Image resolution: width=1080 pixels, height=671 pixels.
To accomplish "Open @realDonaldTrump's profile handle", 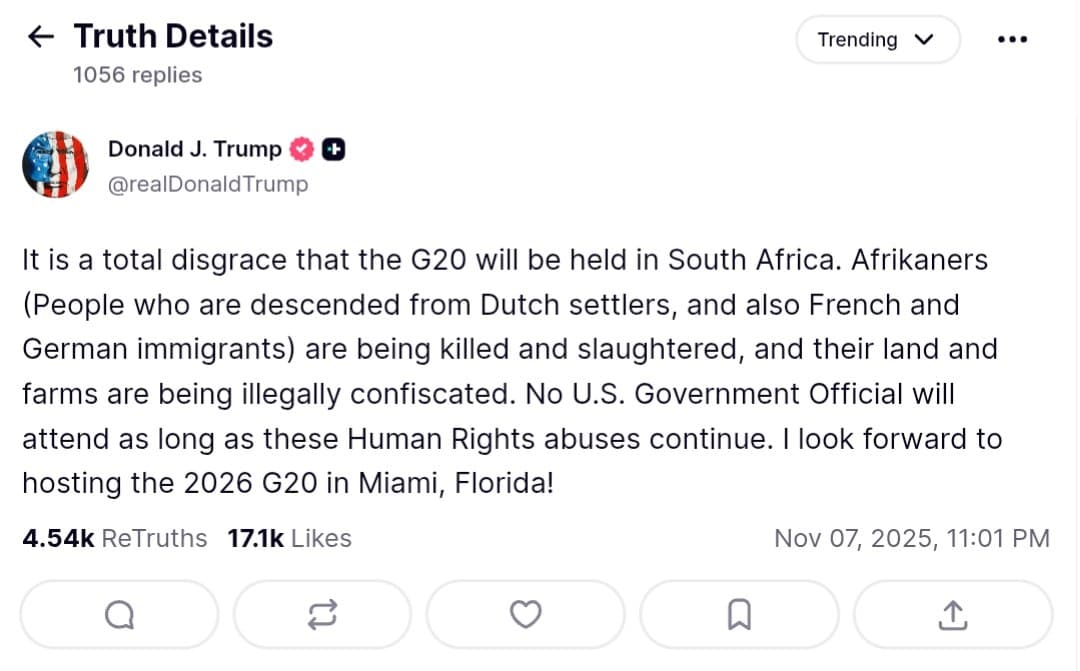I will 208,184.
